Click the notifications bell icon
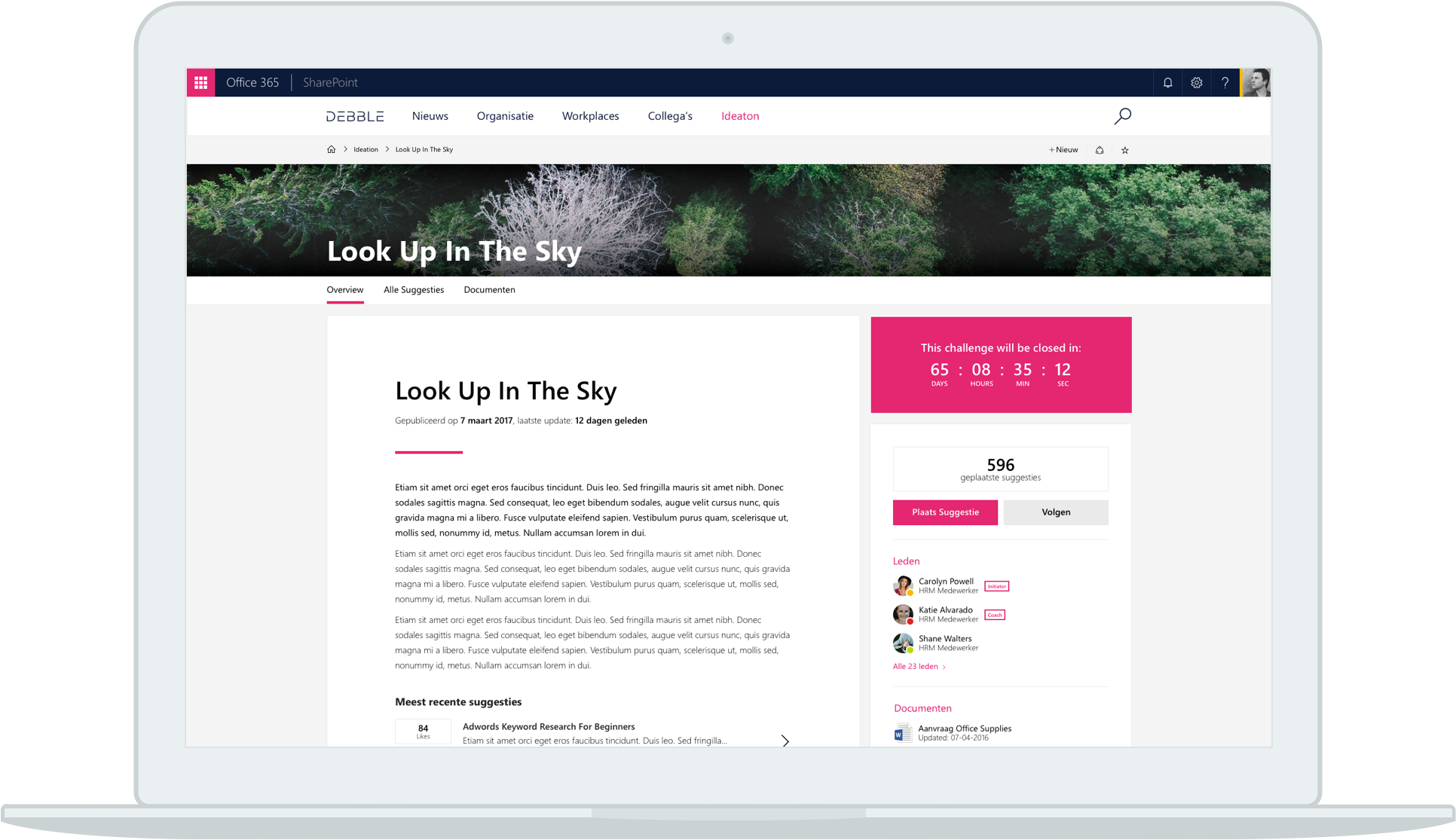Viewport: 1456px width, 840px height. (1167, 83)
